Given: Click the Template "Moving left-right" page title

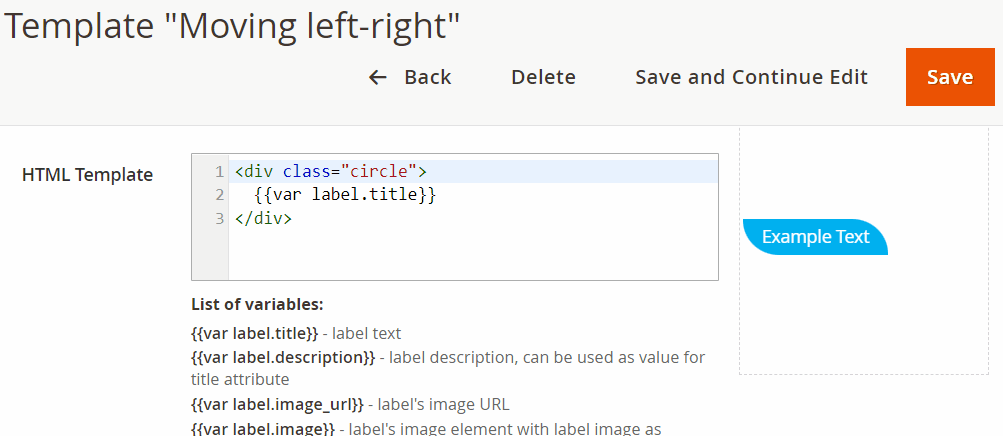Looking at the screenshot, I should click(x=232, y=26).
